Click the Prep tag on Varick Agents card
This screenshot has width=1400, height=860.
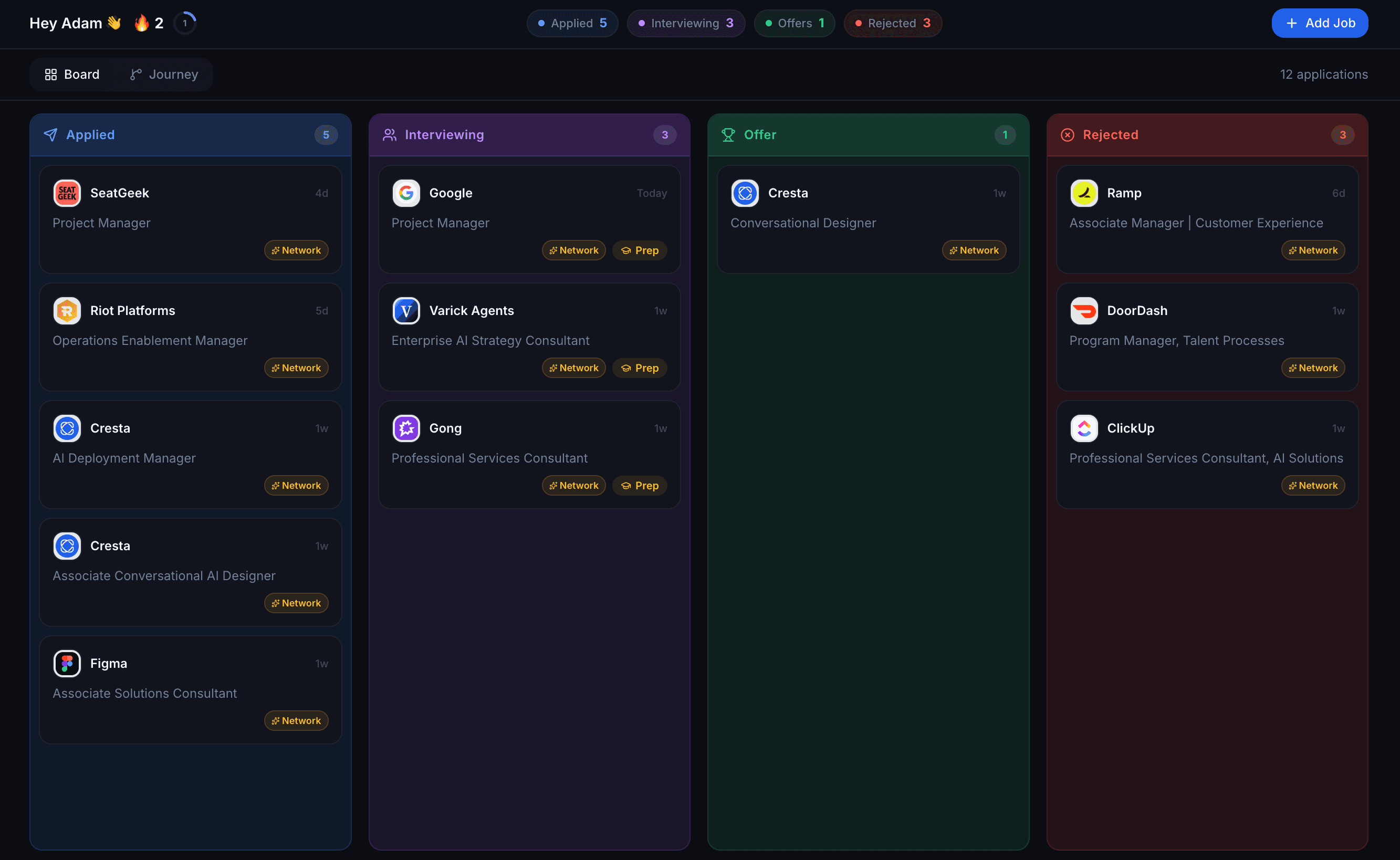[640, 368]
